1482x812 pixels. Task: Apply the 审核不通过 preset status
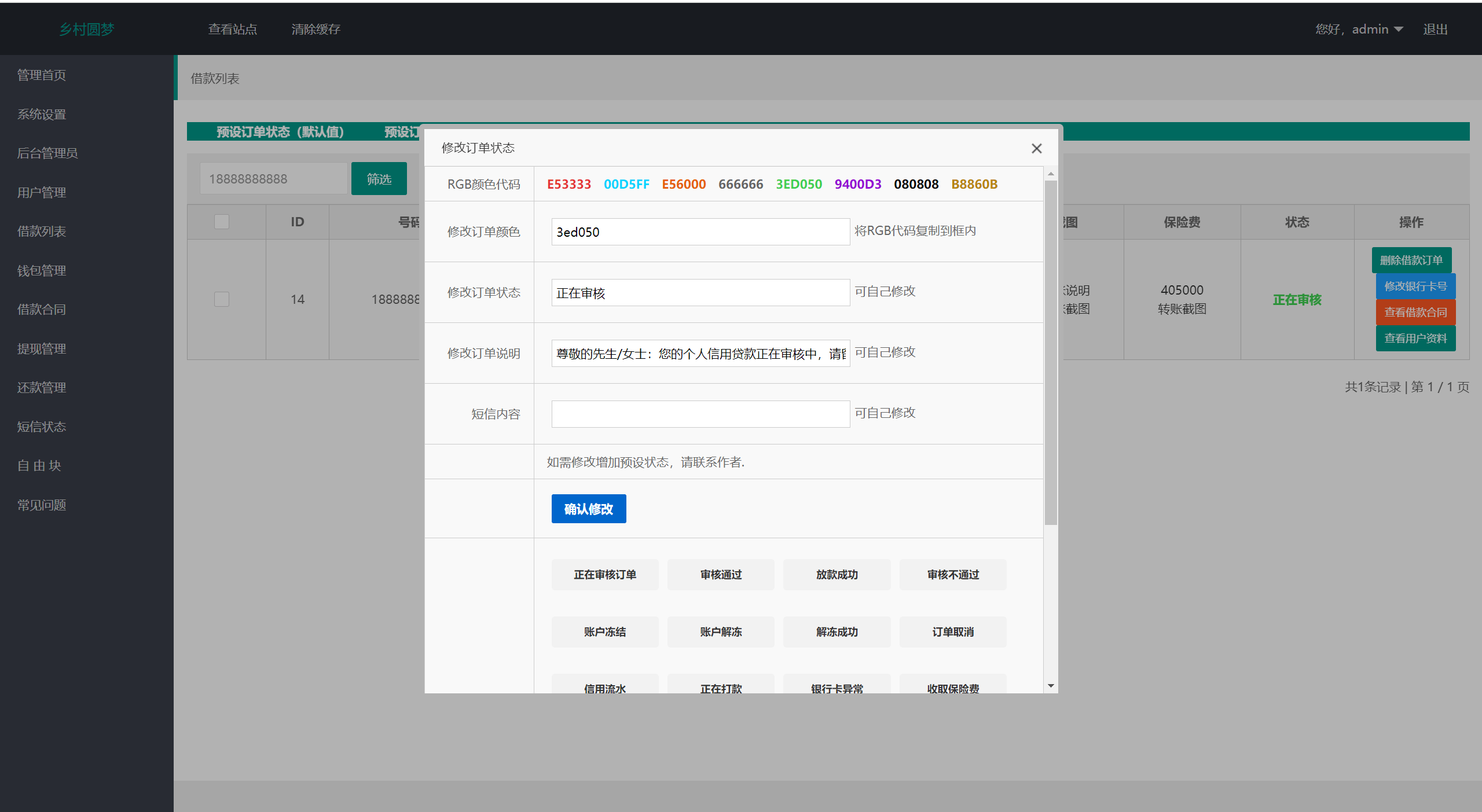(953, 575)
